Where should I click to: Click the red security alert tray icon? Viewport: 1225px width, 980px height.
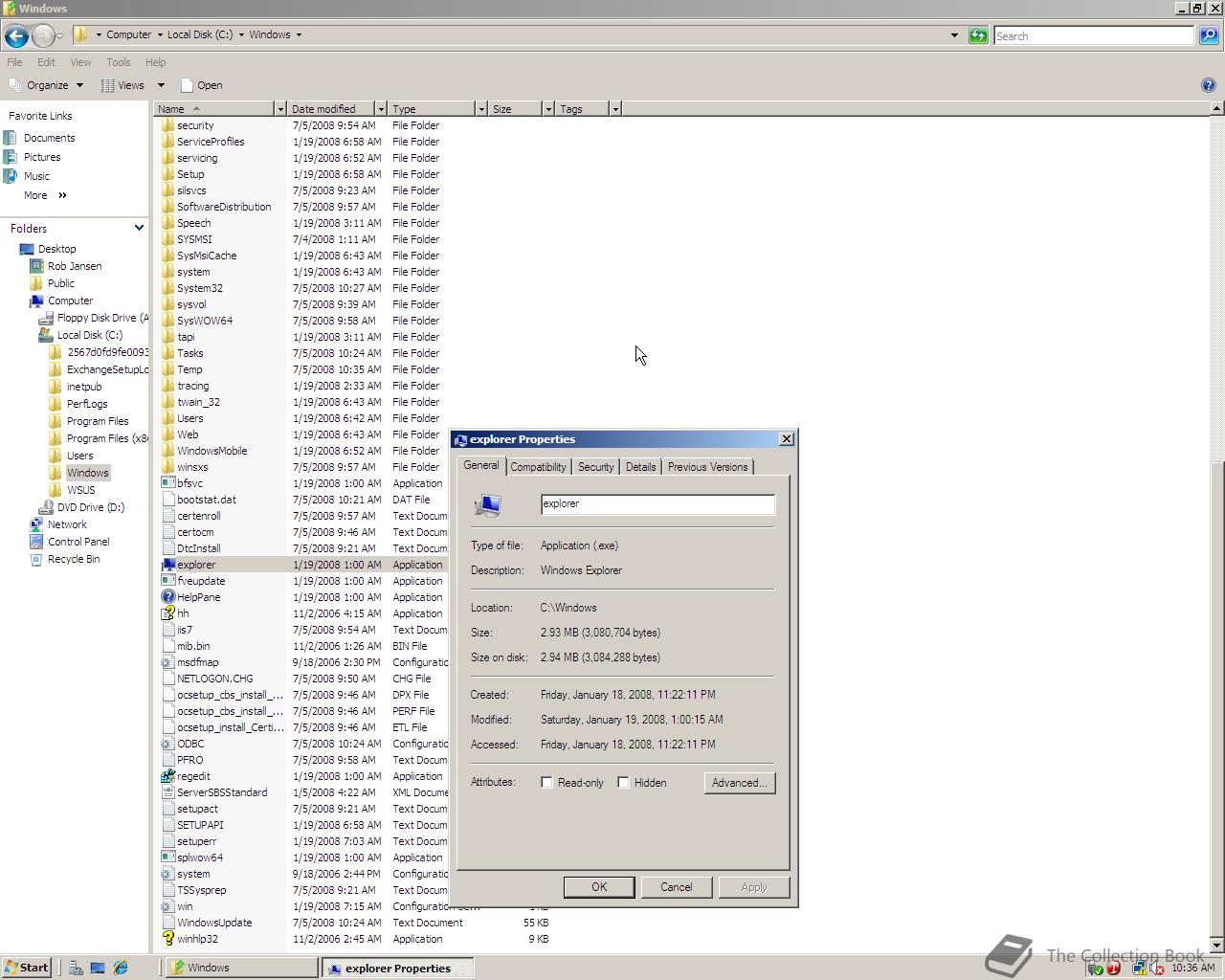(x=1113, y=968)
